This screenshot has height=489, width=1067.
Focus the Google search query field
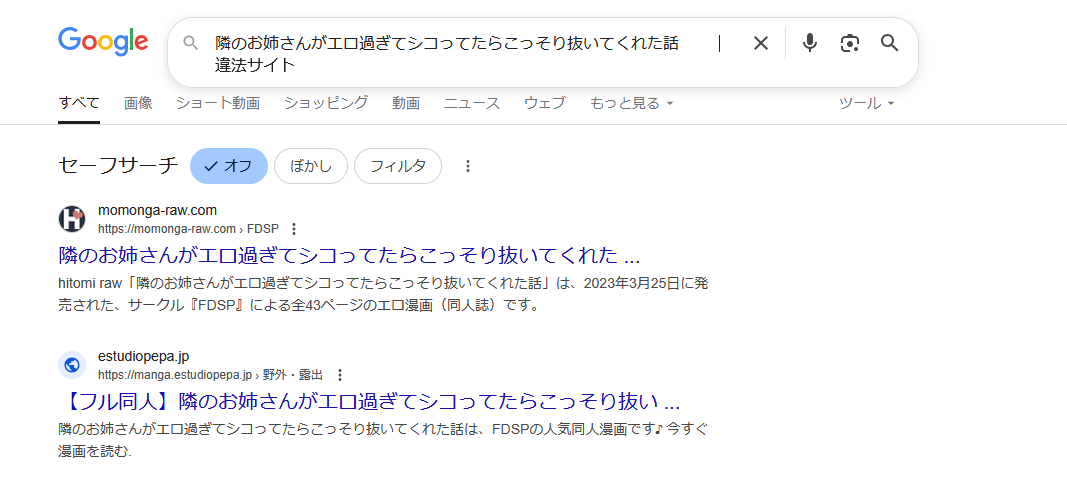447,54
